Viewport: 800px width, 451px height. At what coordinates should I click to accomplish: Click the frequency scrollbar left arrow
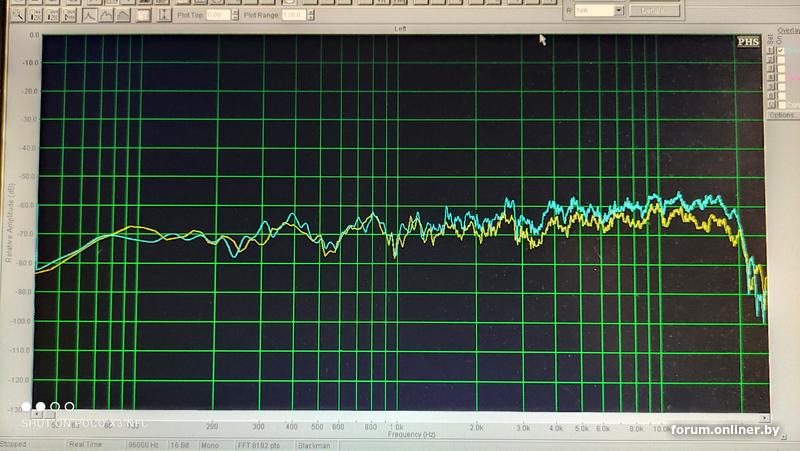pyautogui.click(x=37, y=414)
